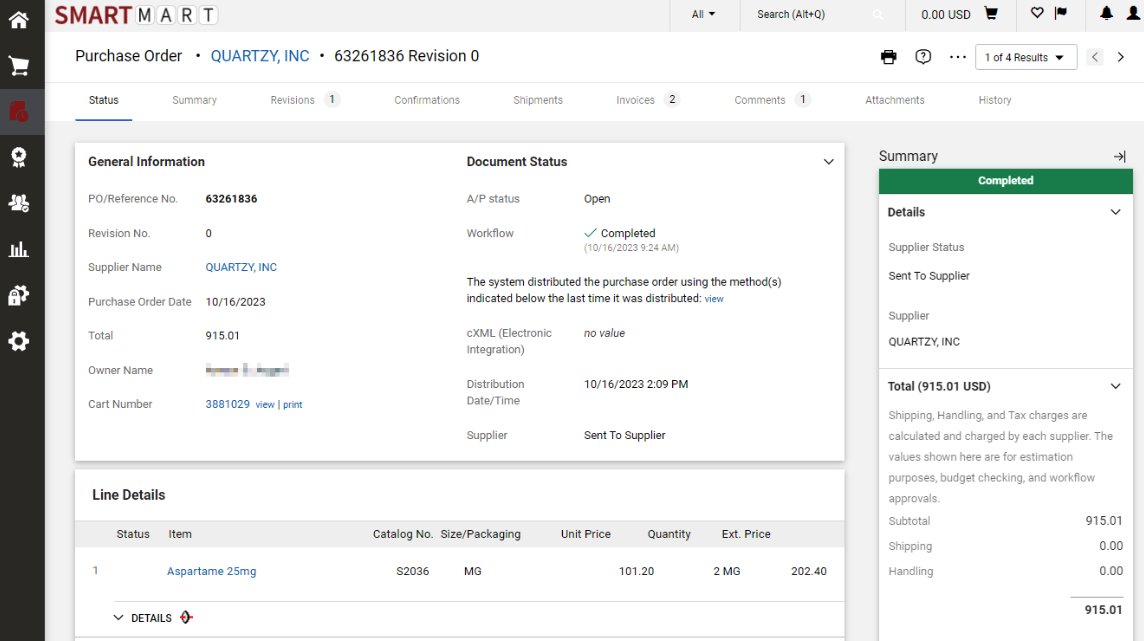Image resolution: width=1144 pixels, height=641 pixels.
Task: Open the History tab
Action: (x=994, y=101)
